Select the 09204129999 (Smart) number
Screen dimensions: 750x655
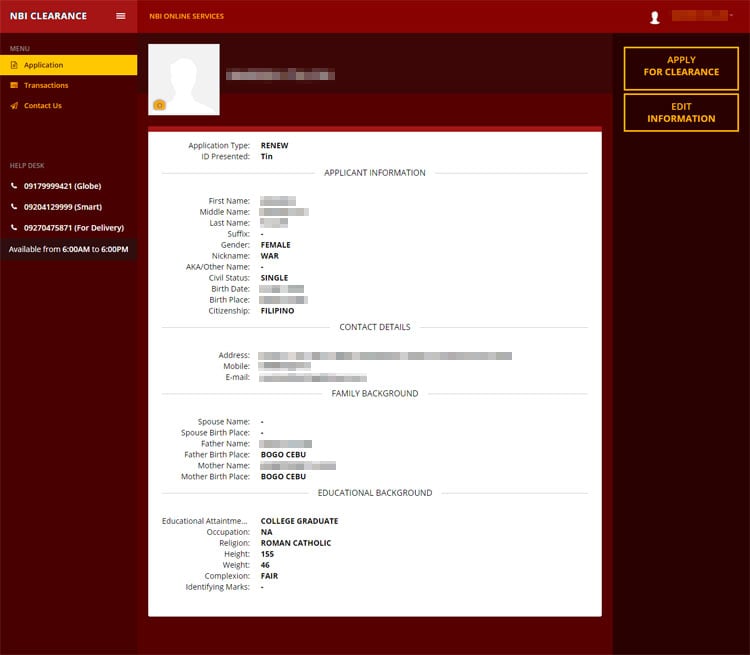63,207
